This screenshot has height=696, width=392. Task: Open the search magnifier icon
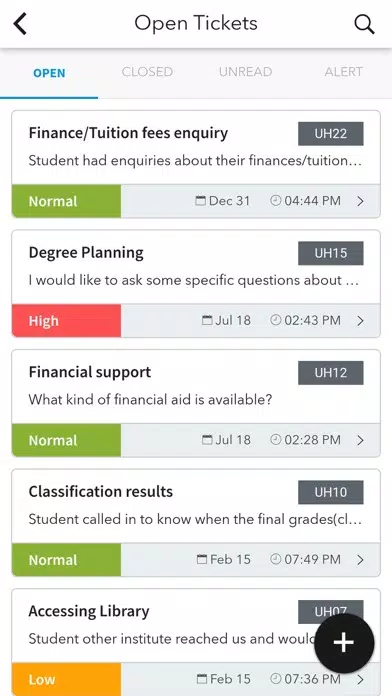click(x=364, y=24)
